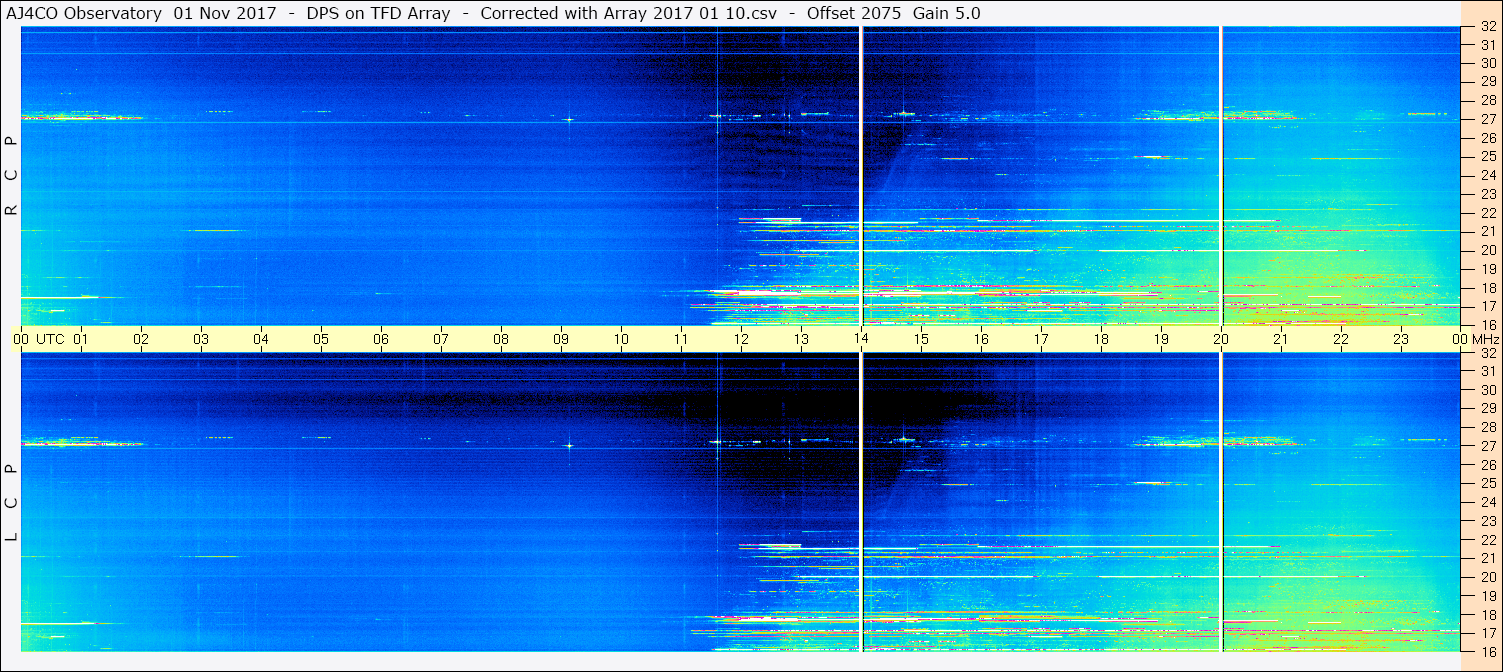1503x672 pixels.
Task: Select the 02 hour tick label
Action: coord(141,339)
